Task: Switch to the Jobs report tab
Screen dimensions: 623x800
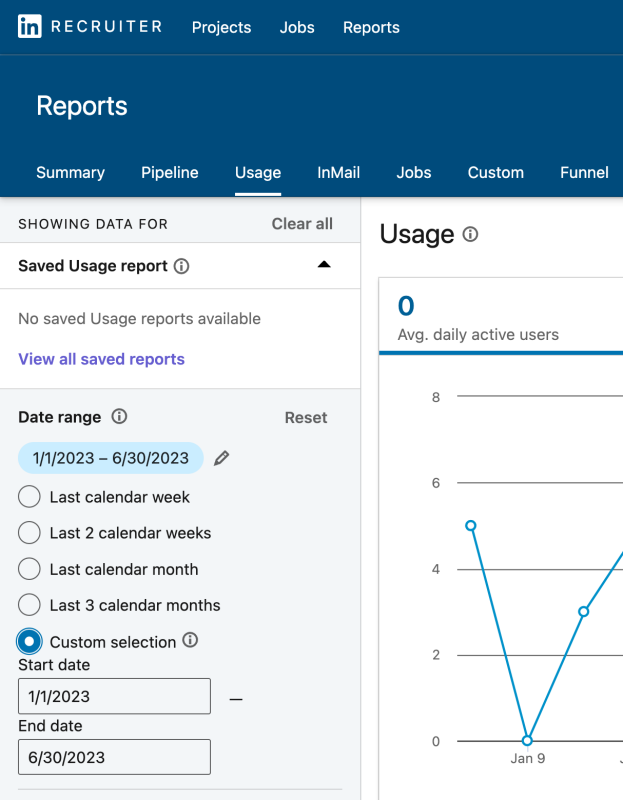Action: pos(414,172)
